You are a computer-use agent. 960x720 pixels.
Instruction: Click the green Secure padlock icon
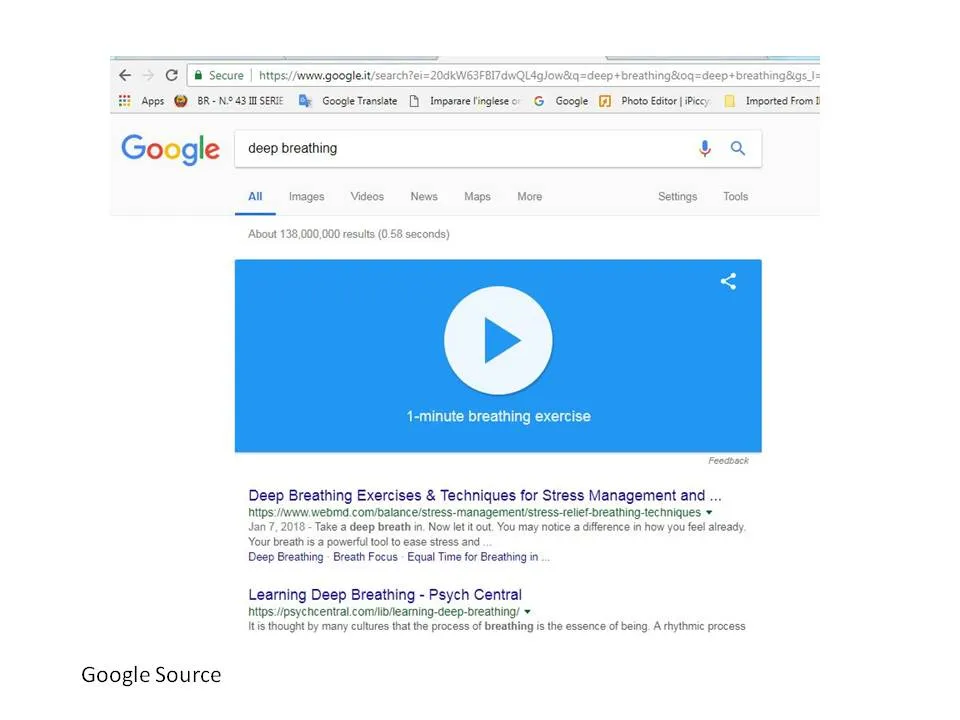[198, 75]
